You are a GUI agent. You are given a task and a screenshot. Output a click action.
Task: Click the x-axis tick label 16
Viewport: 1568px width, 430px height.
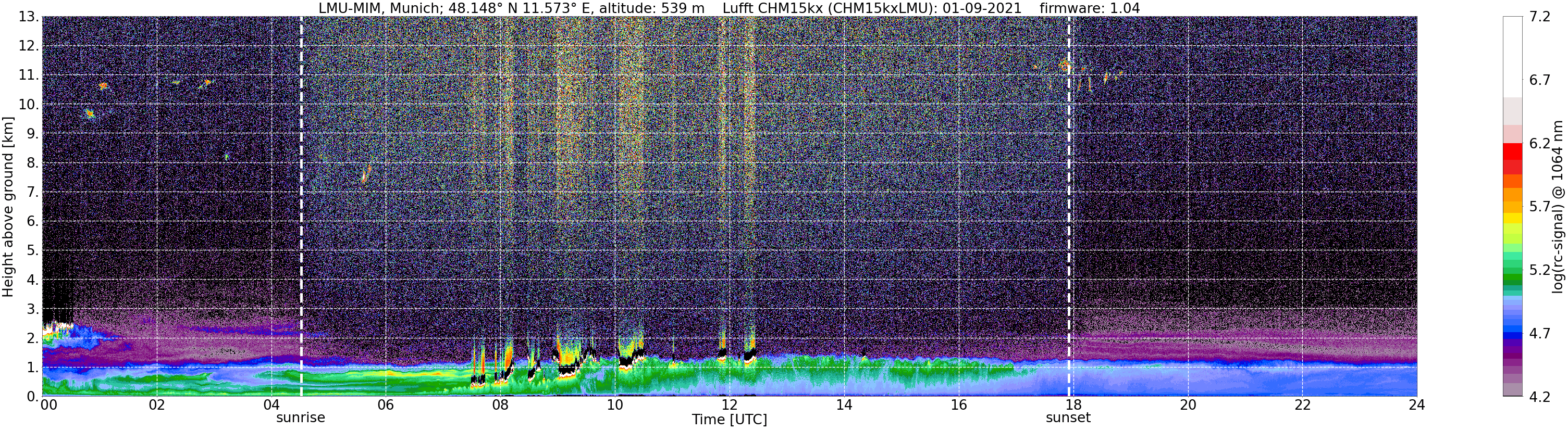[959, 405]
